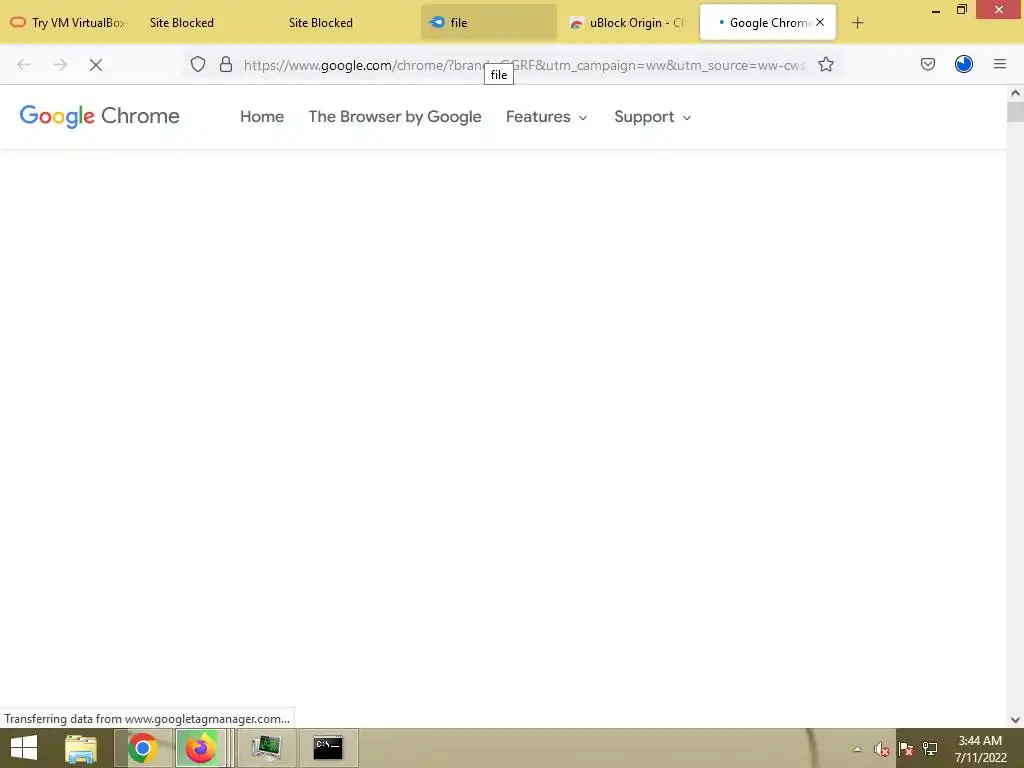Image resolution: width=1024 pixels, height=768 pixels.
Task: Click the taskbar clock showing 3:44 AM
Action: [x=980, y=749]
